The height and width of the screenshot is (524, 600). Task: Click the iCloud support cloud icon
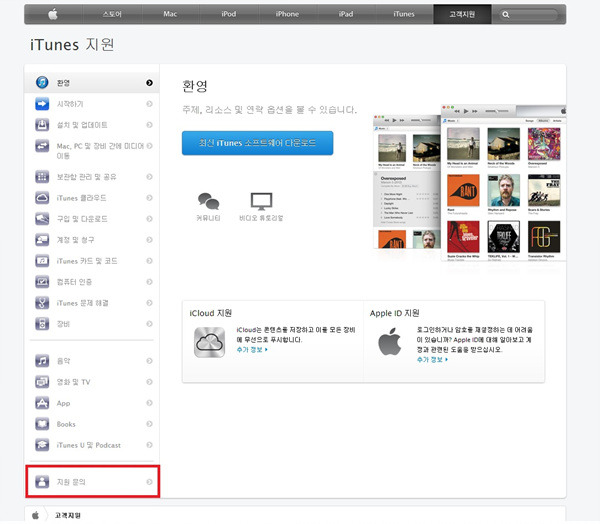(x=209, y=342)
